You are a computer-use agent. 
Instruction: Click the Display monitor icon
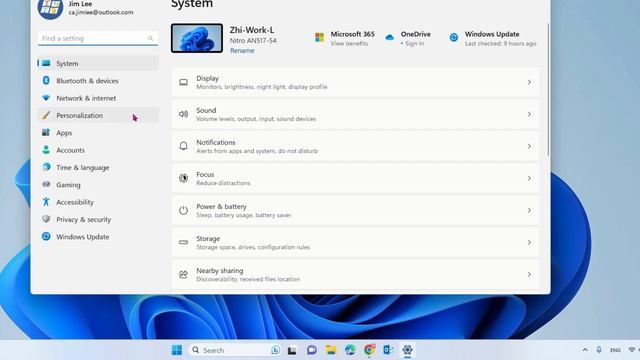coord(183,82)
